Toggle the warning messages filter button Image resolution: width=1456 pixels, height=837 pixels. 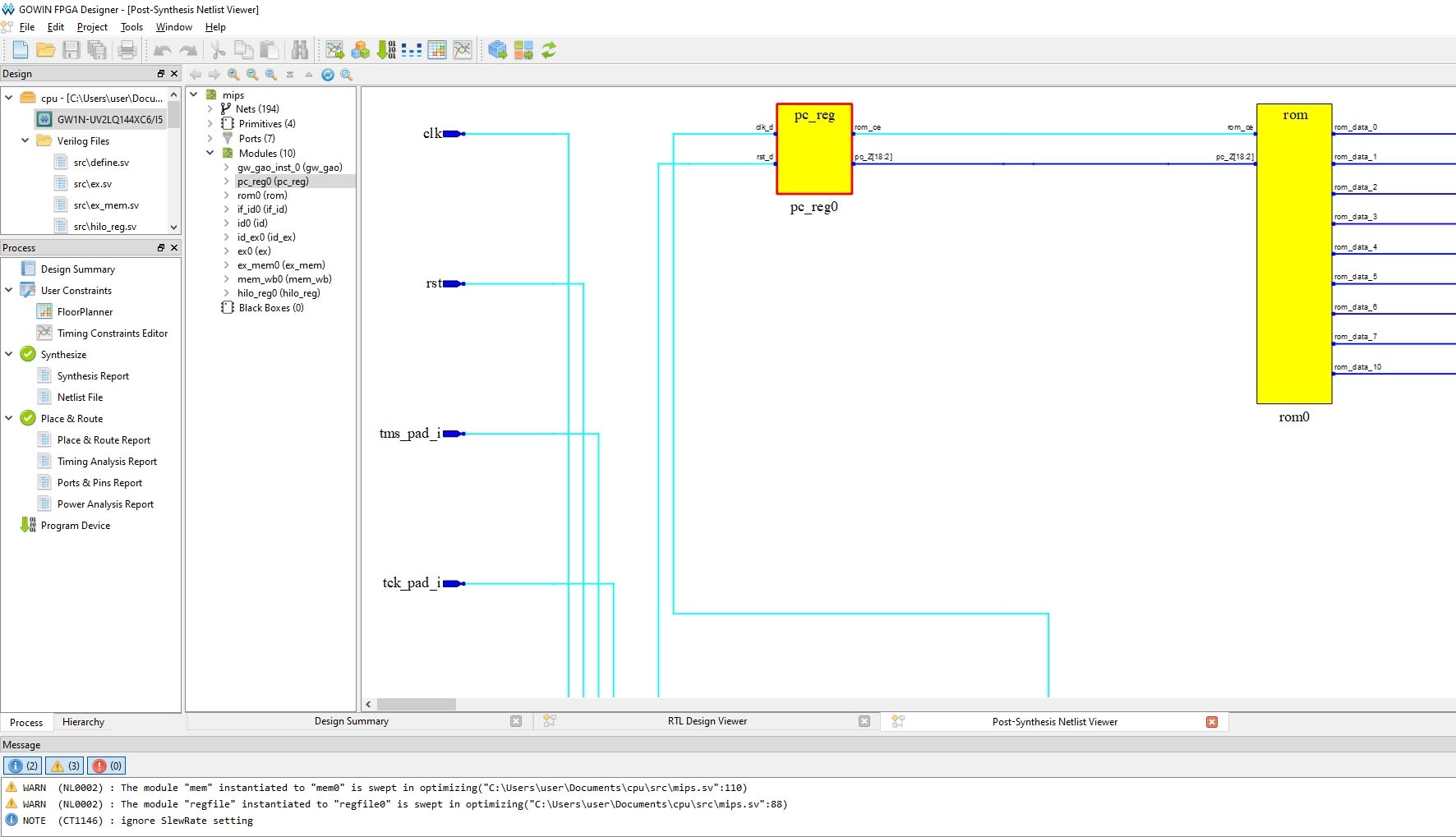coord(66,766)
